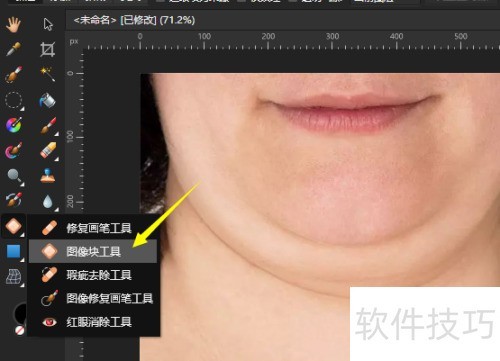
Task: Select the Paint Brush tool
Action: pos(48,126)
